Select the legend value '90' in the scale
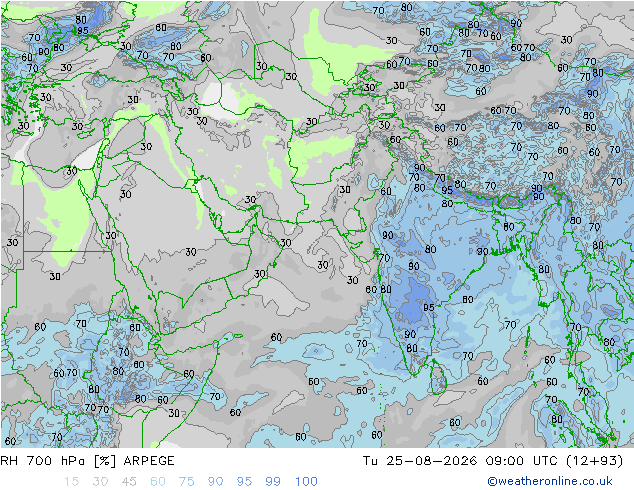The width and height of the screenshot is (634, 490). click(x=216, y=482)
